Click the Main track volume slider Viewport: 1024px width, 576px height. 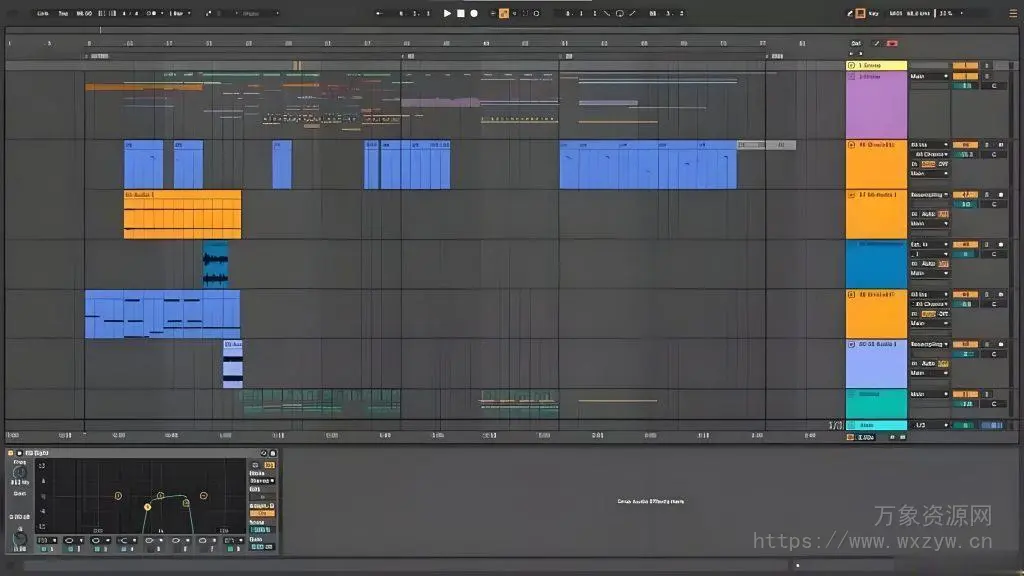click(963, 424)
